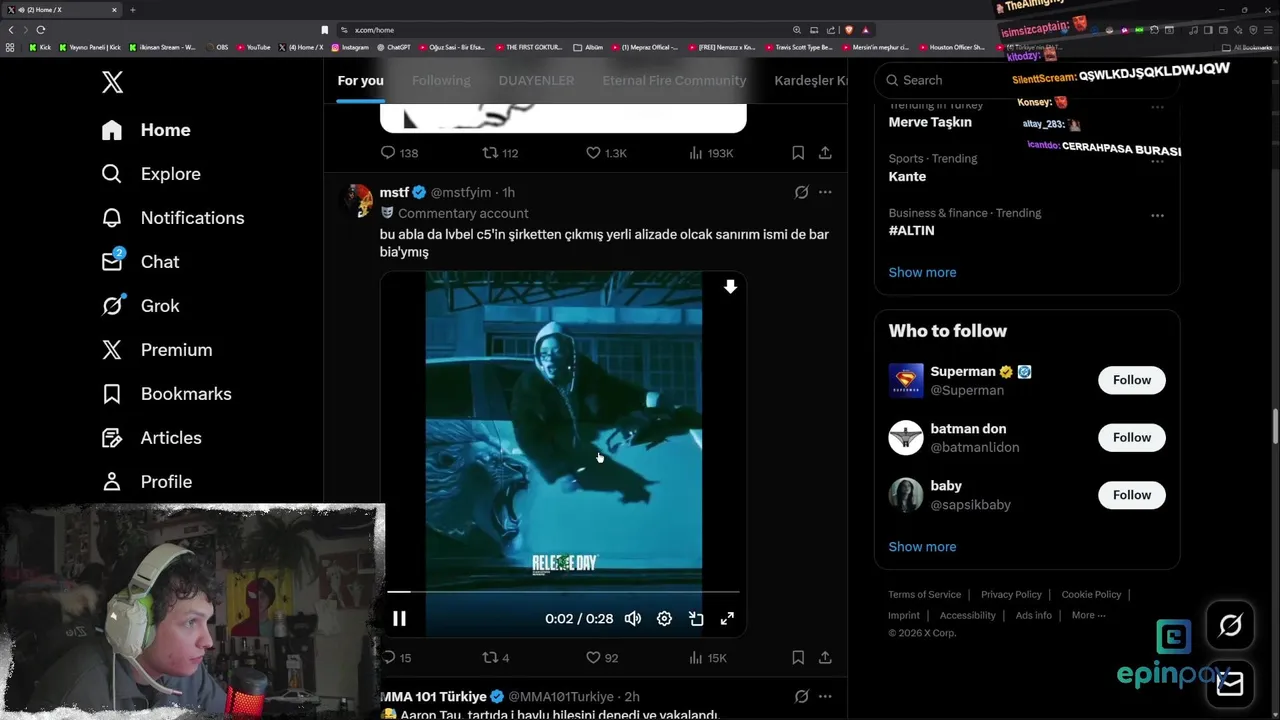Open Grok from the sidebar
Image resolution: width=1280 pixels, height=720 pixels.
pos(140,306)
